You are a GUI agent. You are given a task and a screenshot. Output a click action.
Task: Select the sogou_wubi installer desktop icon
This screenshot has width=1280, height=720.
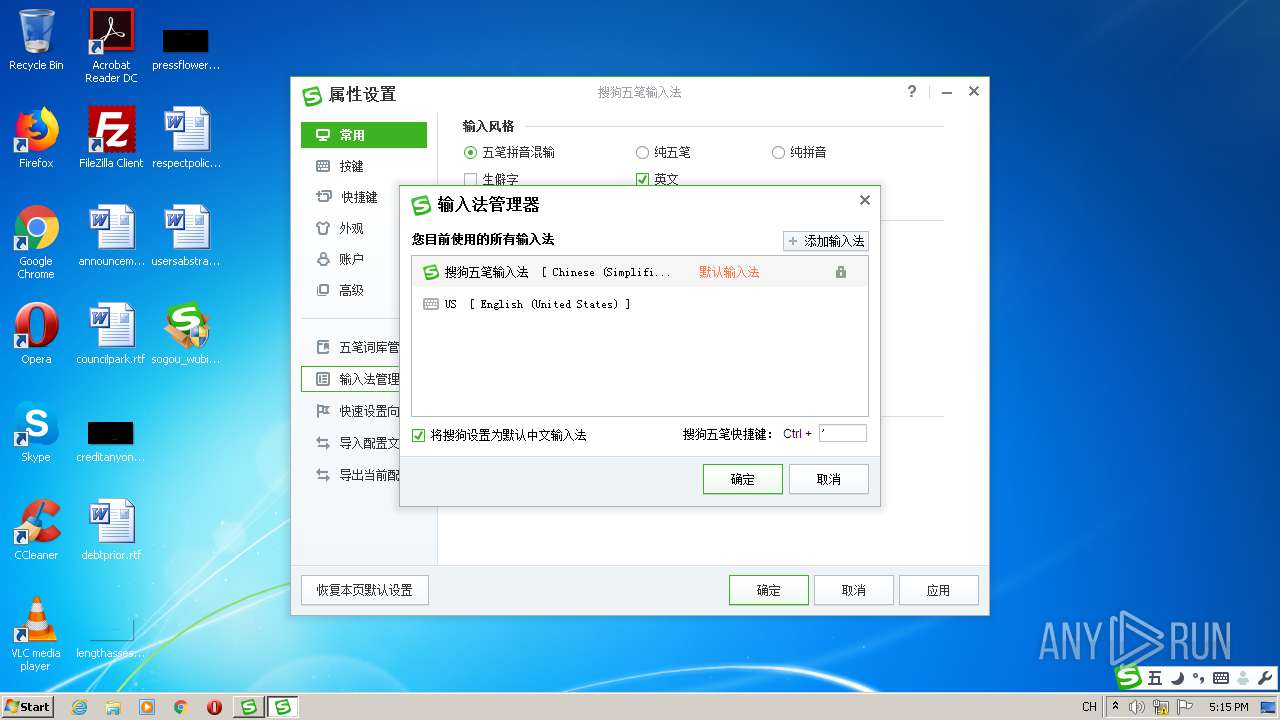(186, 334)
